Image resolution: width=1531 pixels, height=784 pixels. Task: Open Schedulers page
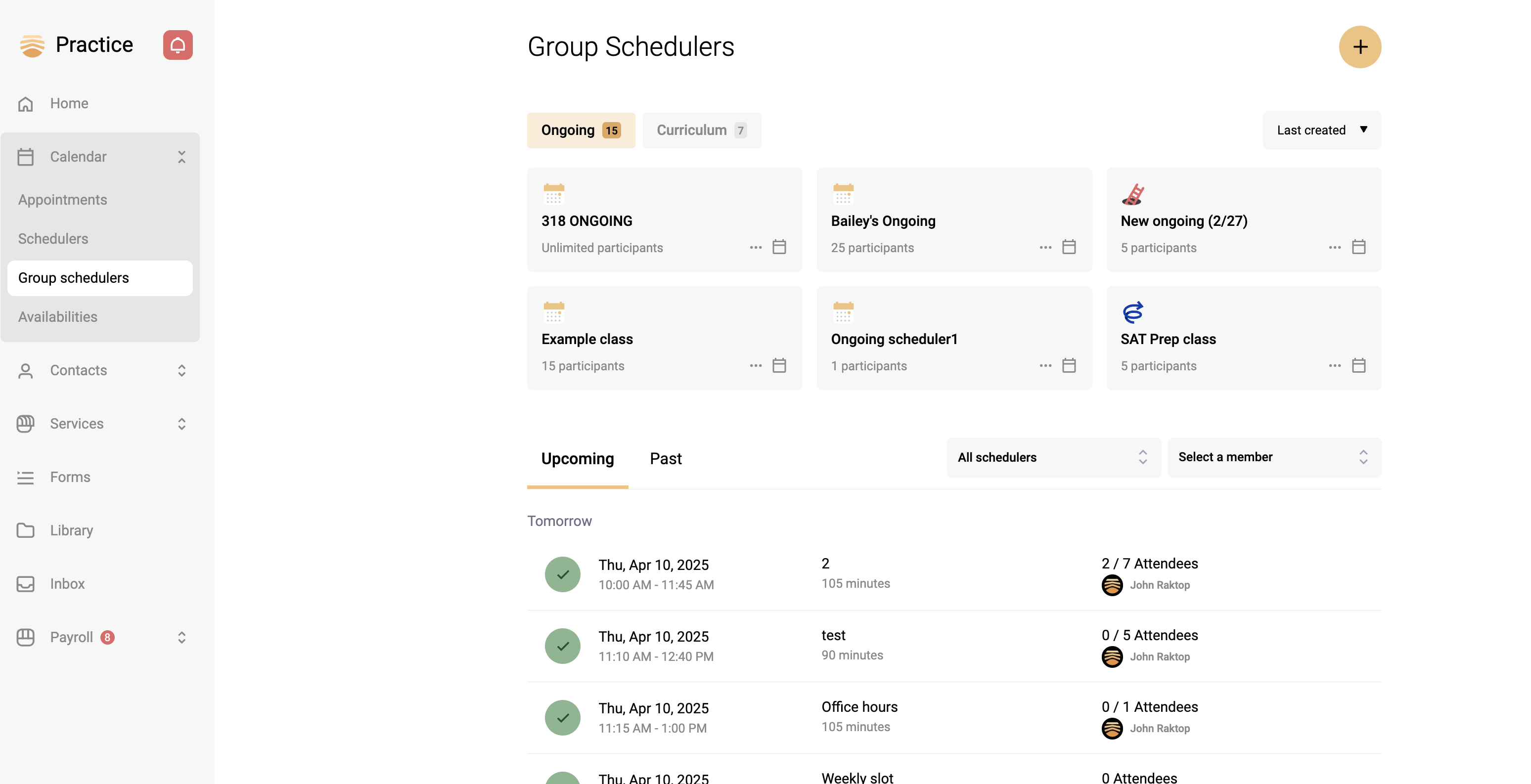[53, 239]
